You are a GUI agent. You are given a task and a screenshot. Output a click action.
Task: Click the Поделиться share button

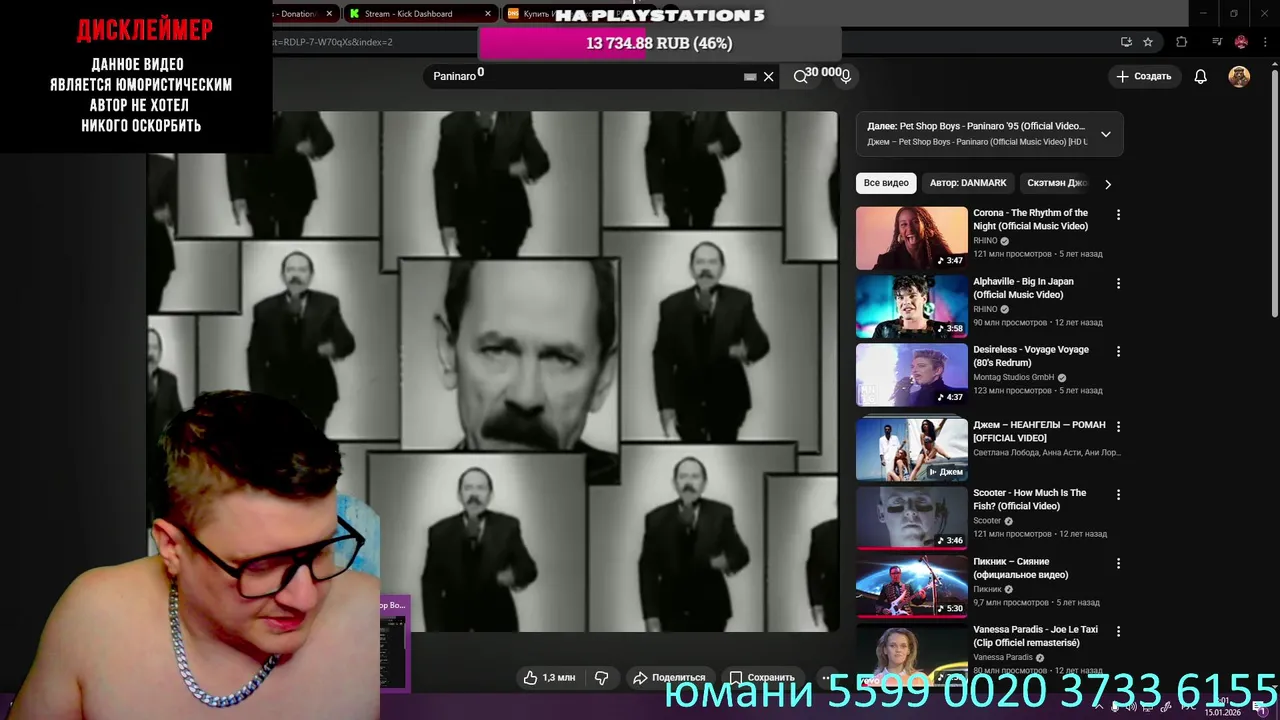coord(670,677)
